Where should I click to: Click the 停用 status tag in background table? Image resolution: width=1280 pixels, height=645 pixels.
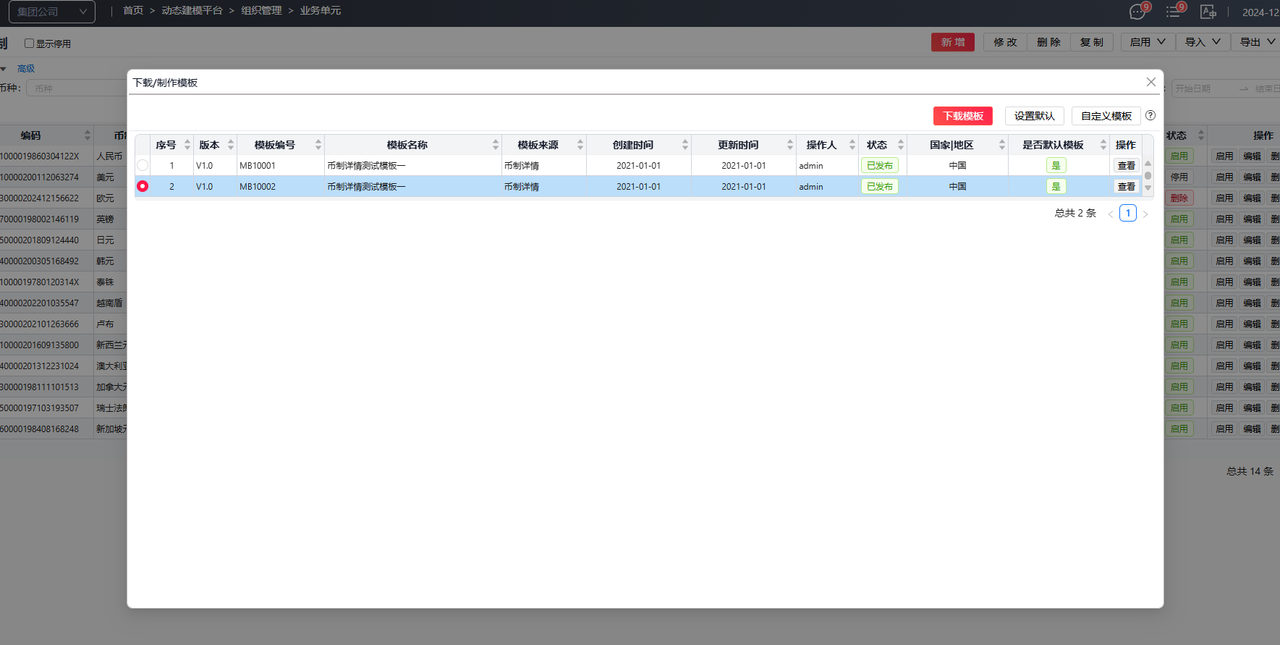pos(1180,177)
